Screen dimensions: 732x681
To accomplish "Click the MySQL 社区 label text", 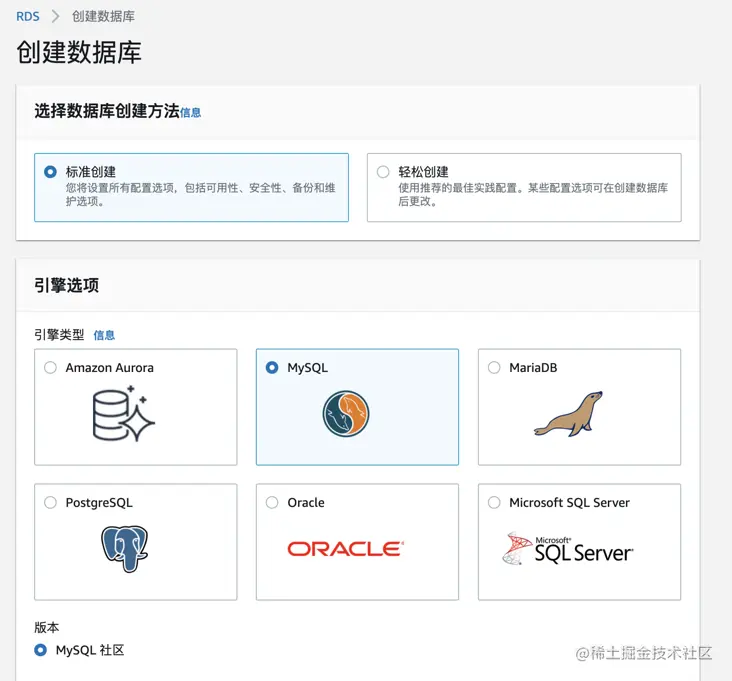I will [90, 650].
